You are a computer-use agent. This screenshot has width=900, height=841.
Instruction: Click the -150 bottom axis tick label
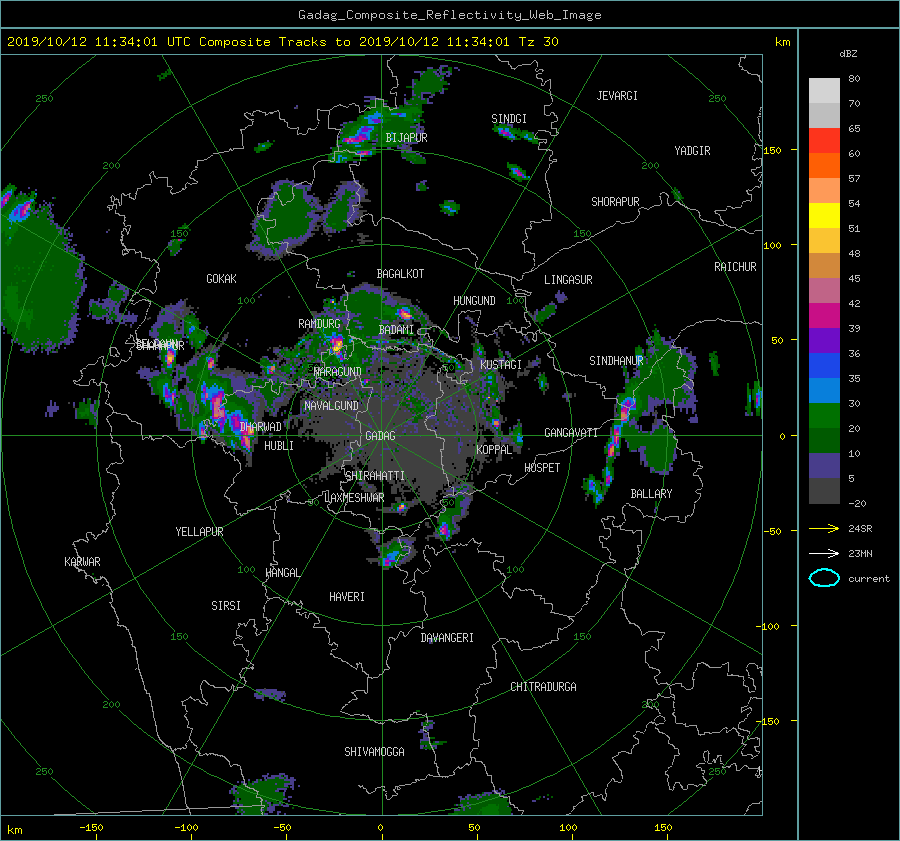[x=91, y=828]
